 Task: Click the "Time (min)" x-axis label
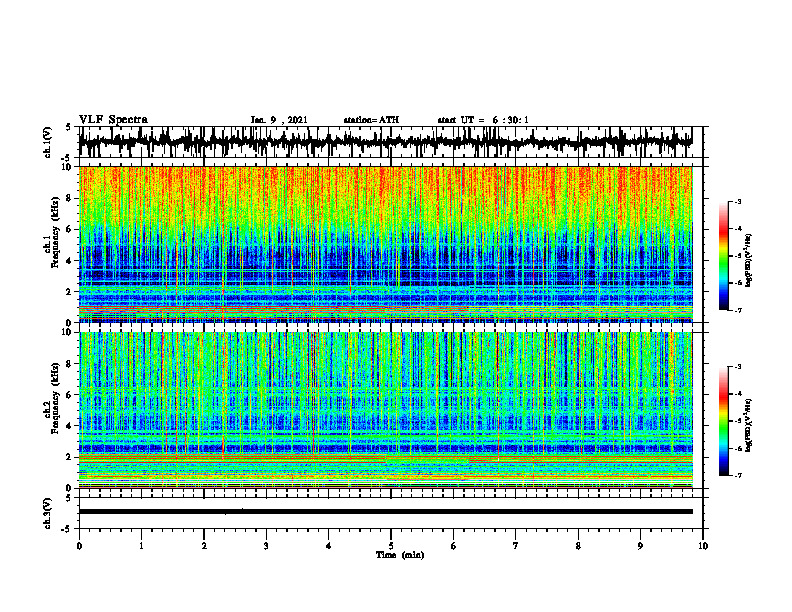[400, 555]
